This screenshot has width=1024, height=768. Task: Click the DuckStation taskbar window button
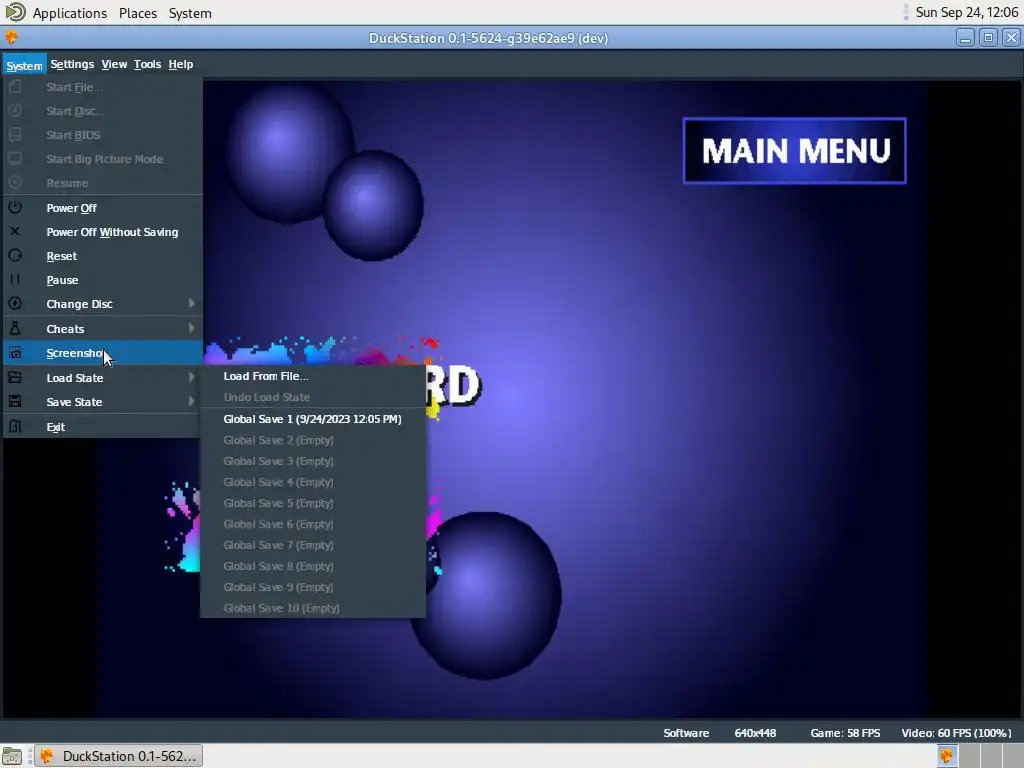[x=119, y=756]
